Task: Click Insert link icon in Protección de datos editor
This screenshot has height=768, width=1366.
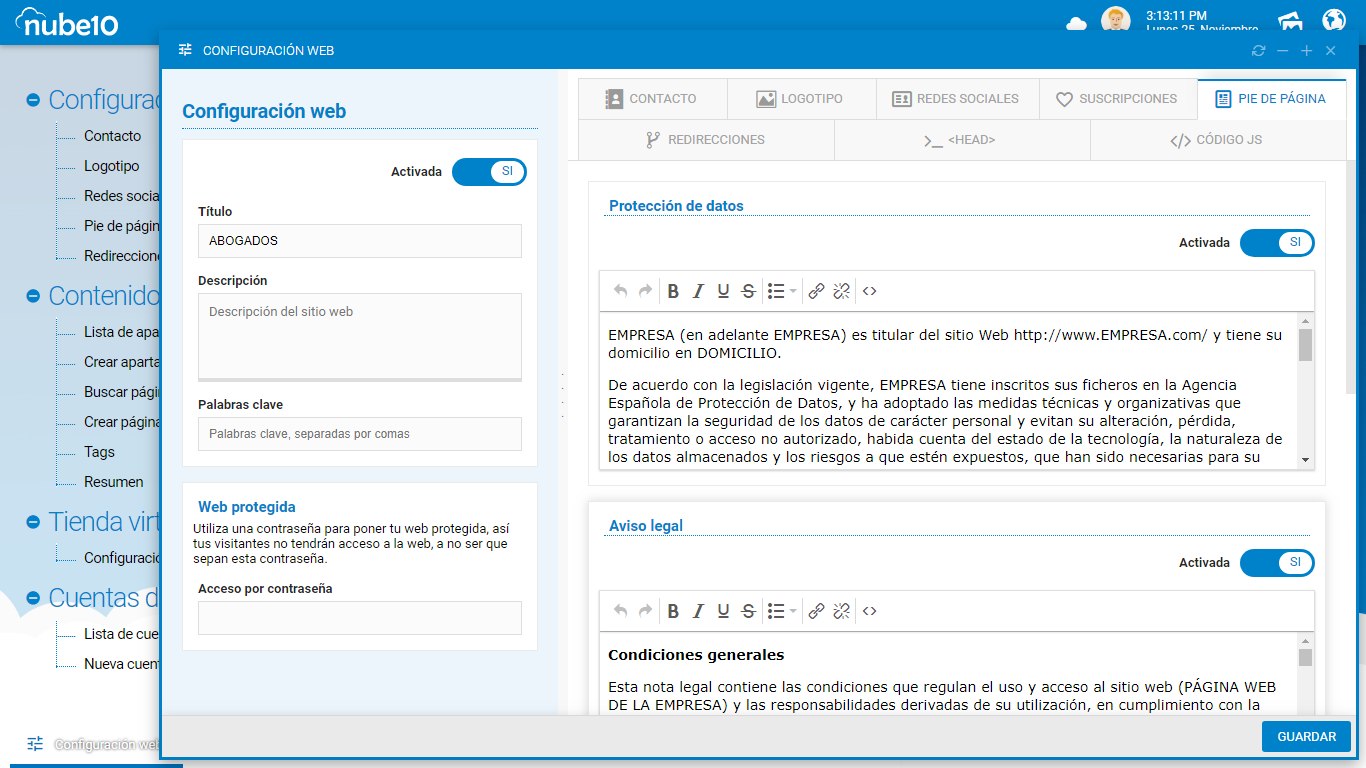Action: coord(816,291)
